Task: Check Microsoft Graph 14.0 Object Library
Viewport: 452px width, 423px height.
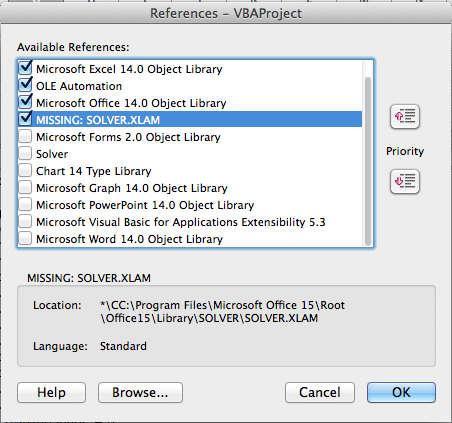Action: pos(25,187)
